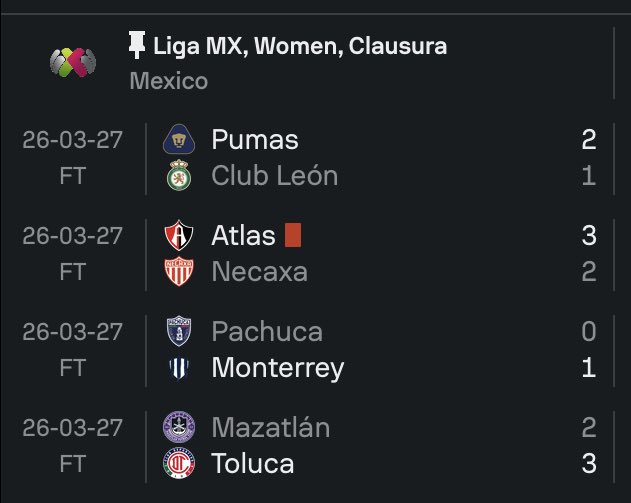Viewport: 631px width, 503px height.
Task: Click the Necaxa team name
Action: [x=259, y=272]
